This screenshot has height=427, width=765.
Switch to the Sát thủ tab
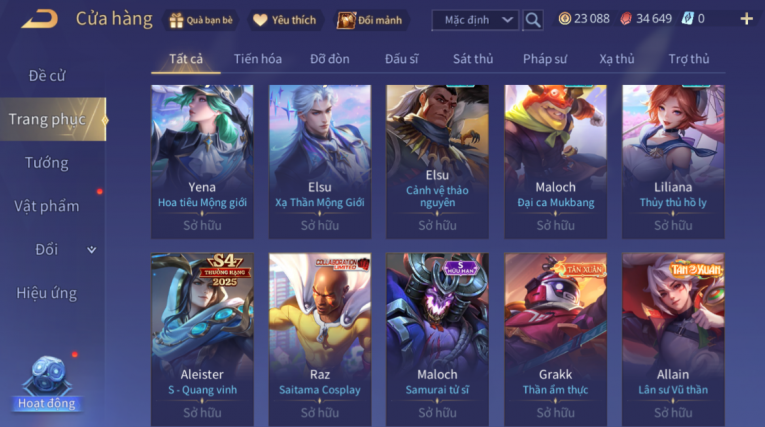[x=473, y=59]
